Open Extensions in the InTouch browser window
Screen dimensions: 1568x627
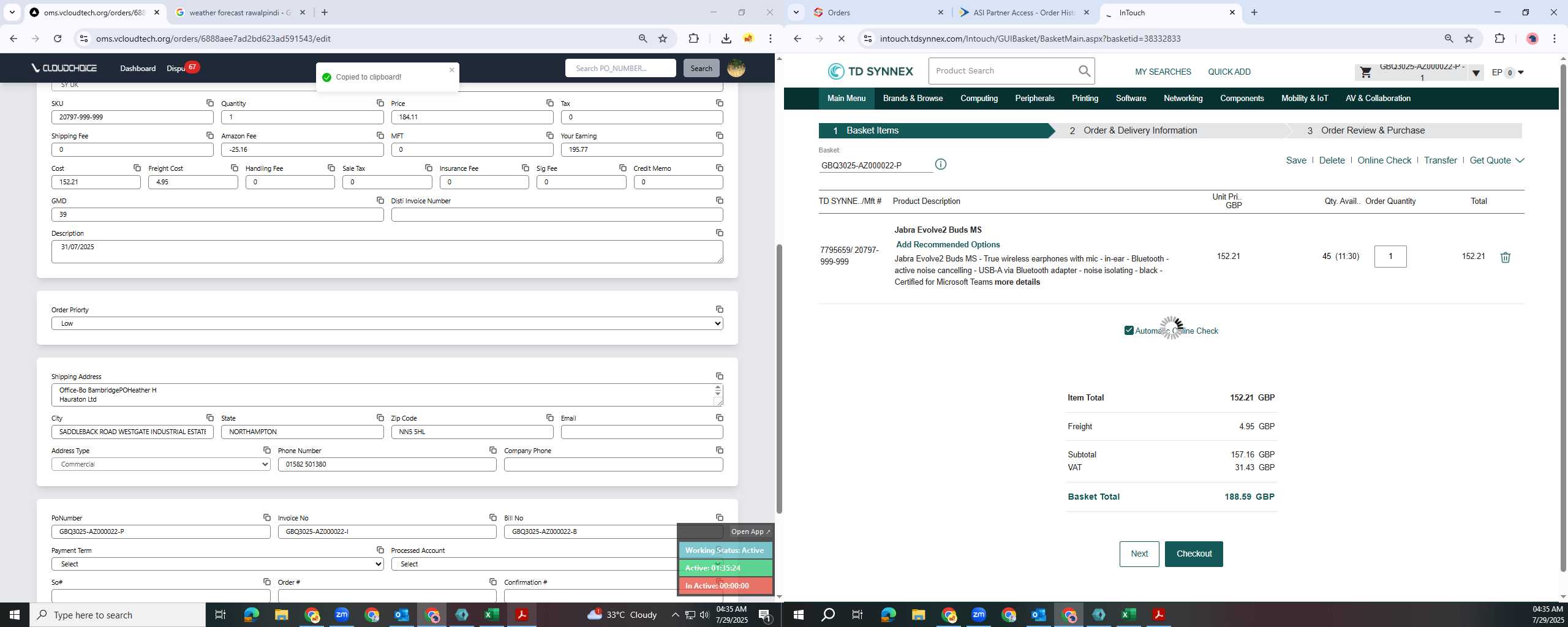1499,39
